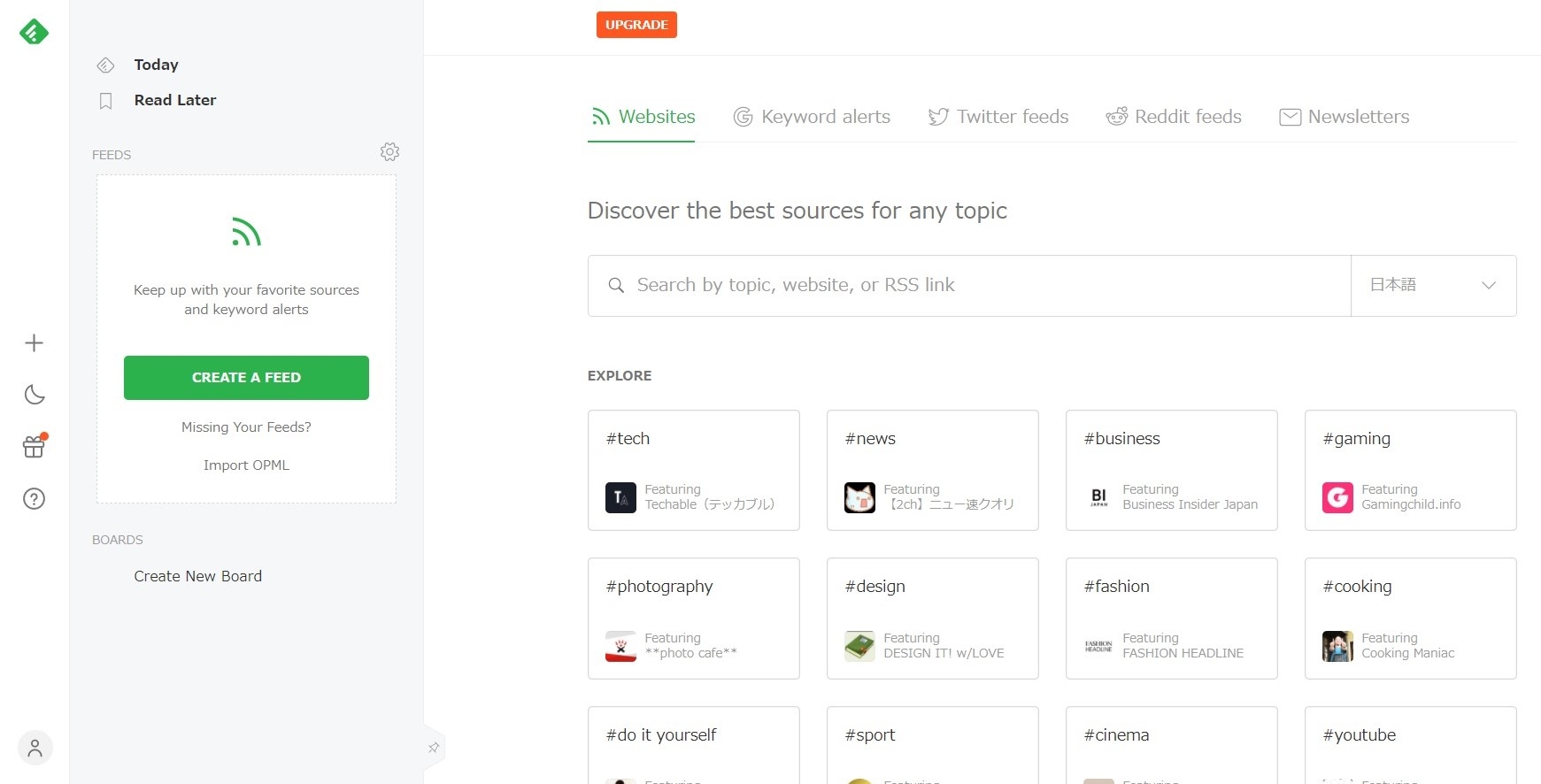Open the Reddit feeds tab
Image resolution: width=1541 pixels, height=784 pixels.
coord(1173,117)
